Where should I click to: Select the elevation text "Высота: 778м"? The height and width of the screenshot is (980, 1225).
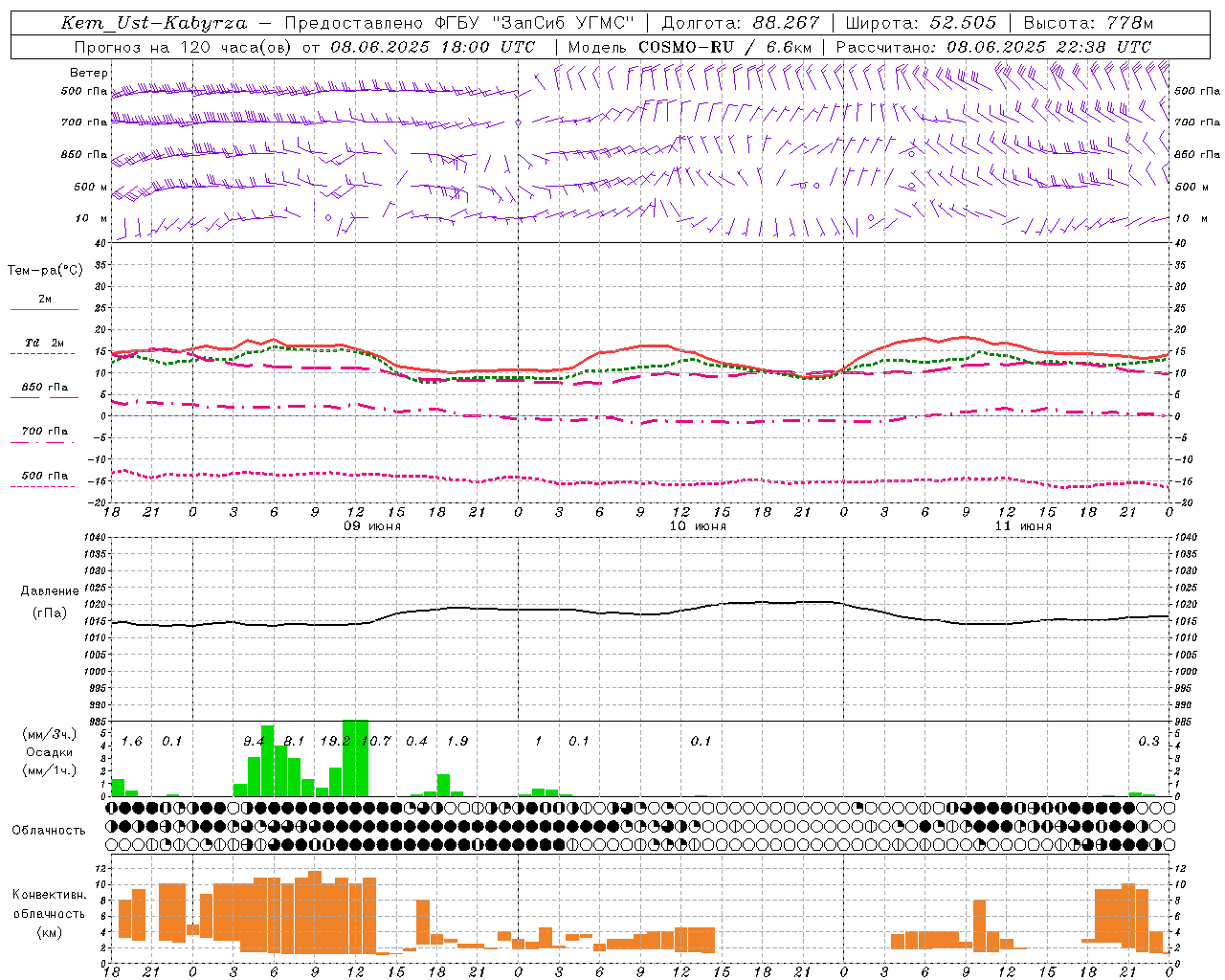click(1088, 23)
